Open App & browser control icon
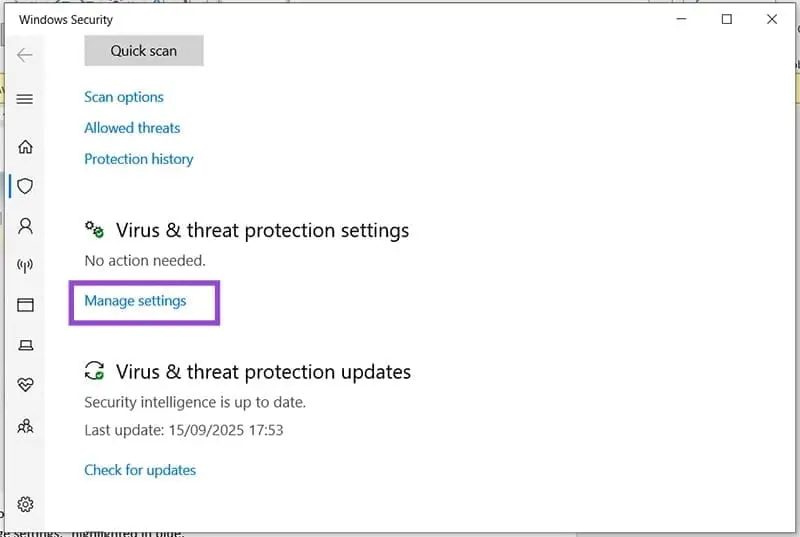Screen dimensions: 800x537 pos(25,305)
